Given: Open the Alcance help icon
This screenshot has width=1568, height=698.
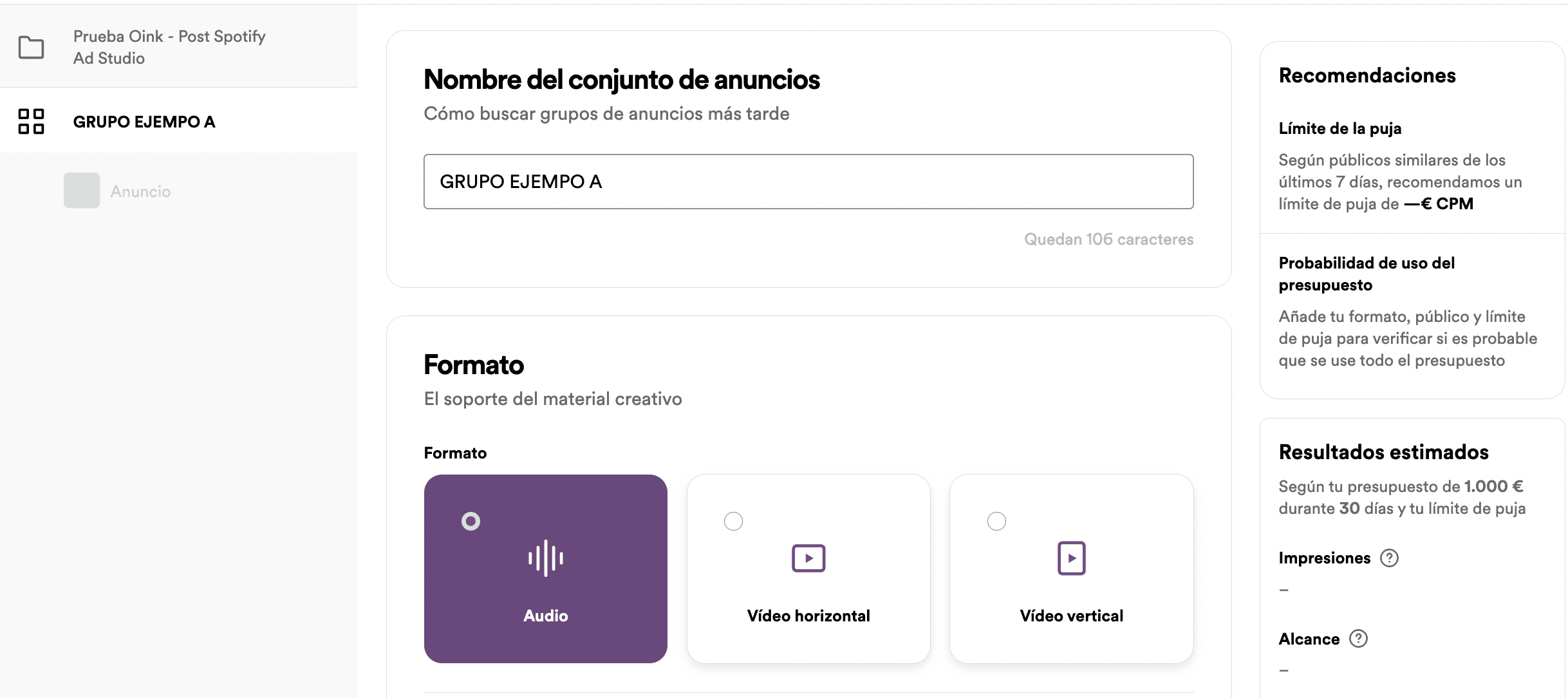Looking at the screenshot, I should [x=1359, y=638].
